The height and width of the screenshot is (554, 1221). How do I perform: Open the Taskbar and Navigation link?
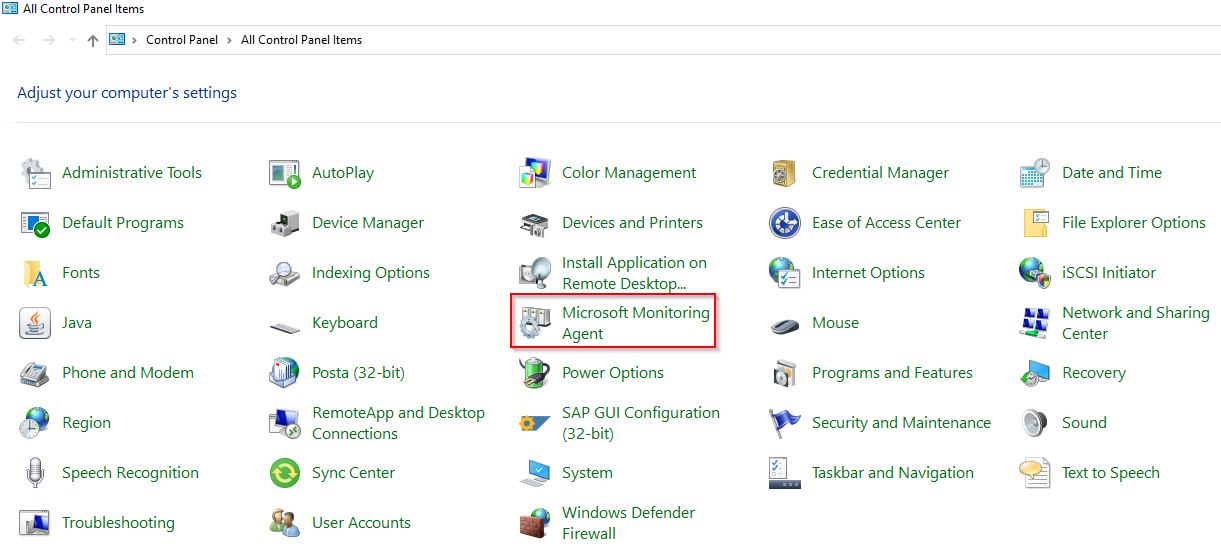pyautogui.click(x=892, y=473)
